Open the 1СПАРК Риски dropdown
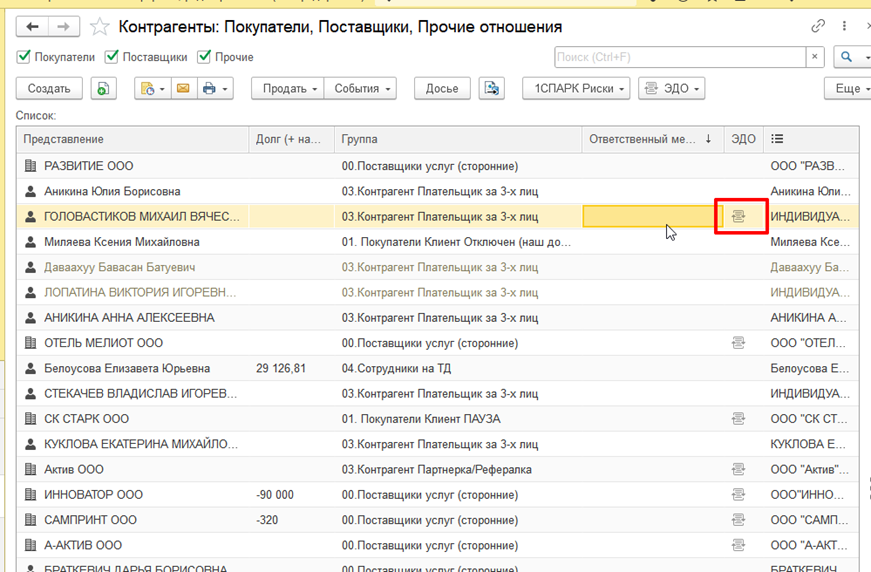 click(x=576, y=88)
